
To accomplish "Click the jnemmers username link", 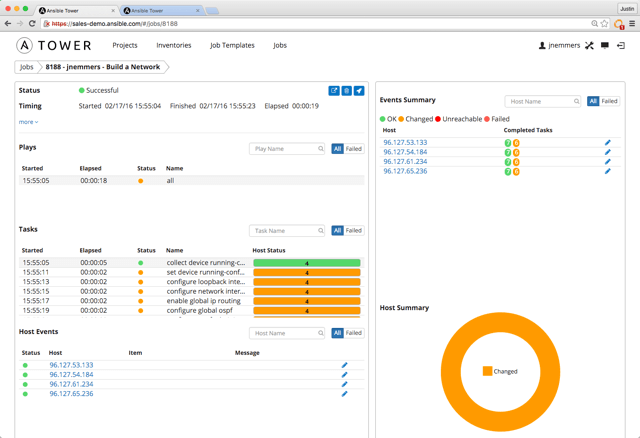I will 564,45.
